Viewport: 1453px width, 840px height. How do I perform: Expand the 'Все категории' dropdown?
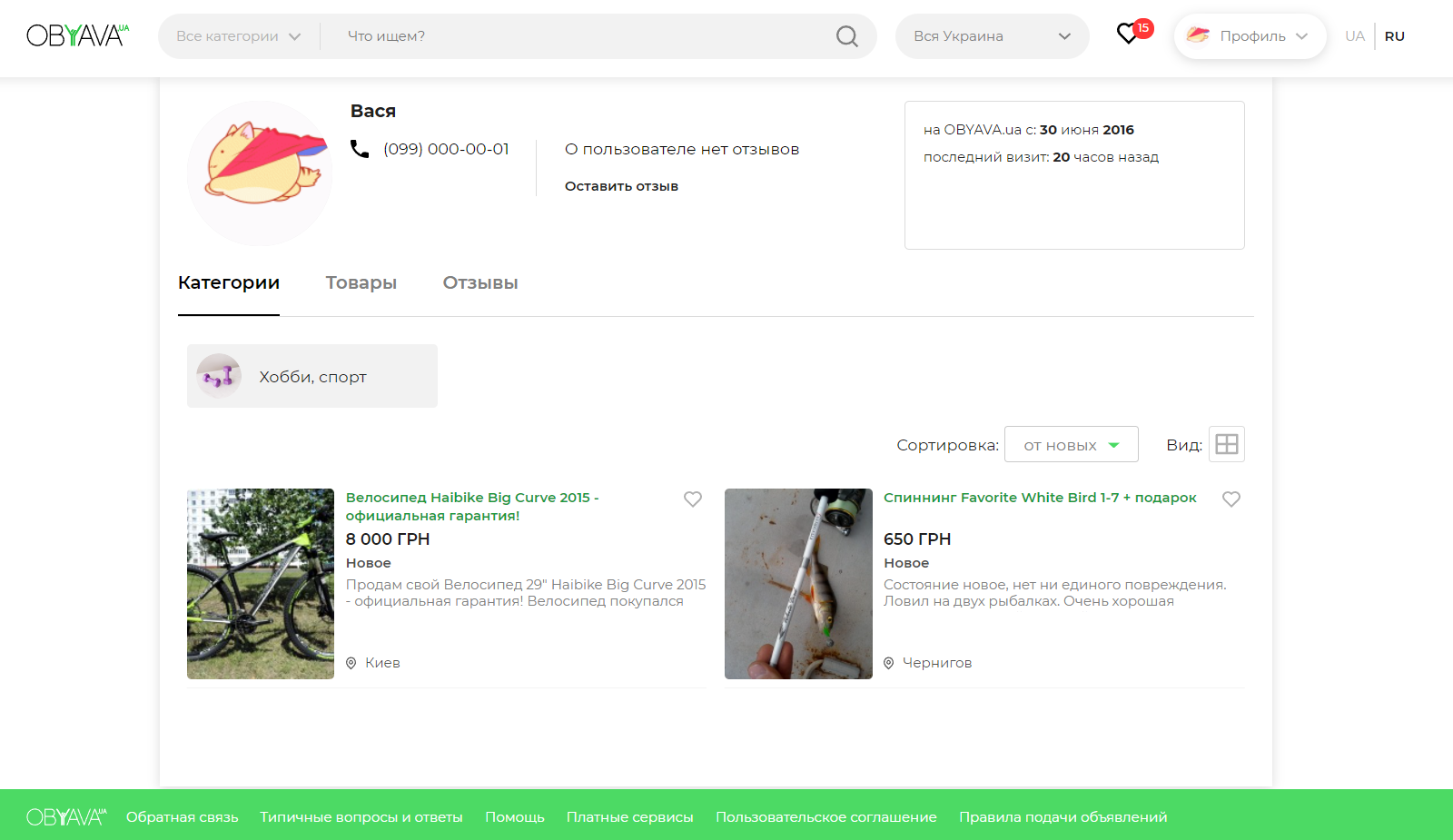coord(238,36)
